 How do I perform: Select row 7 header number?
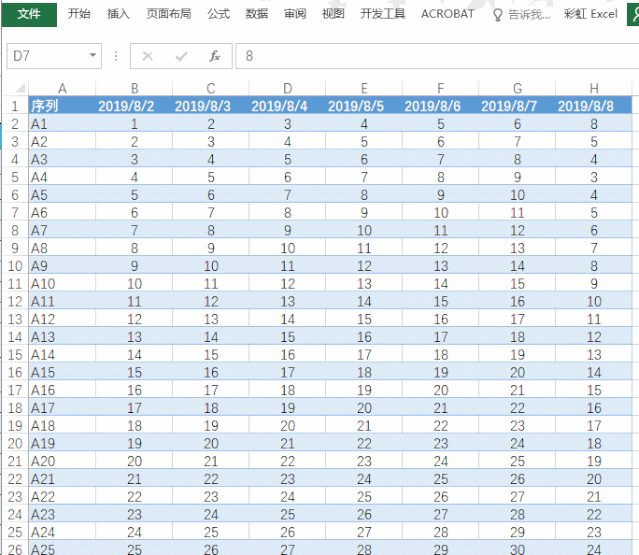coord(15,213)
